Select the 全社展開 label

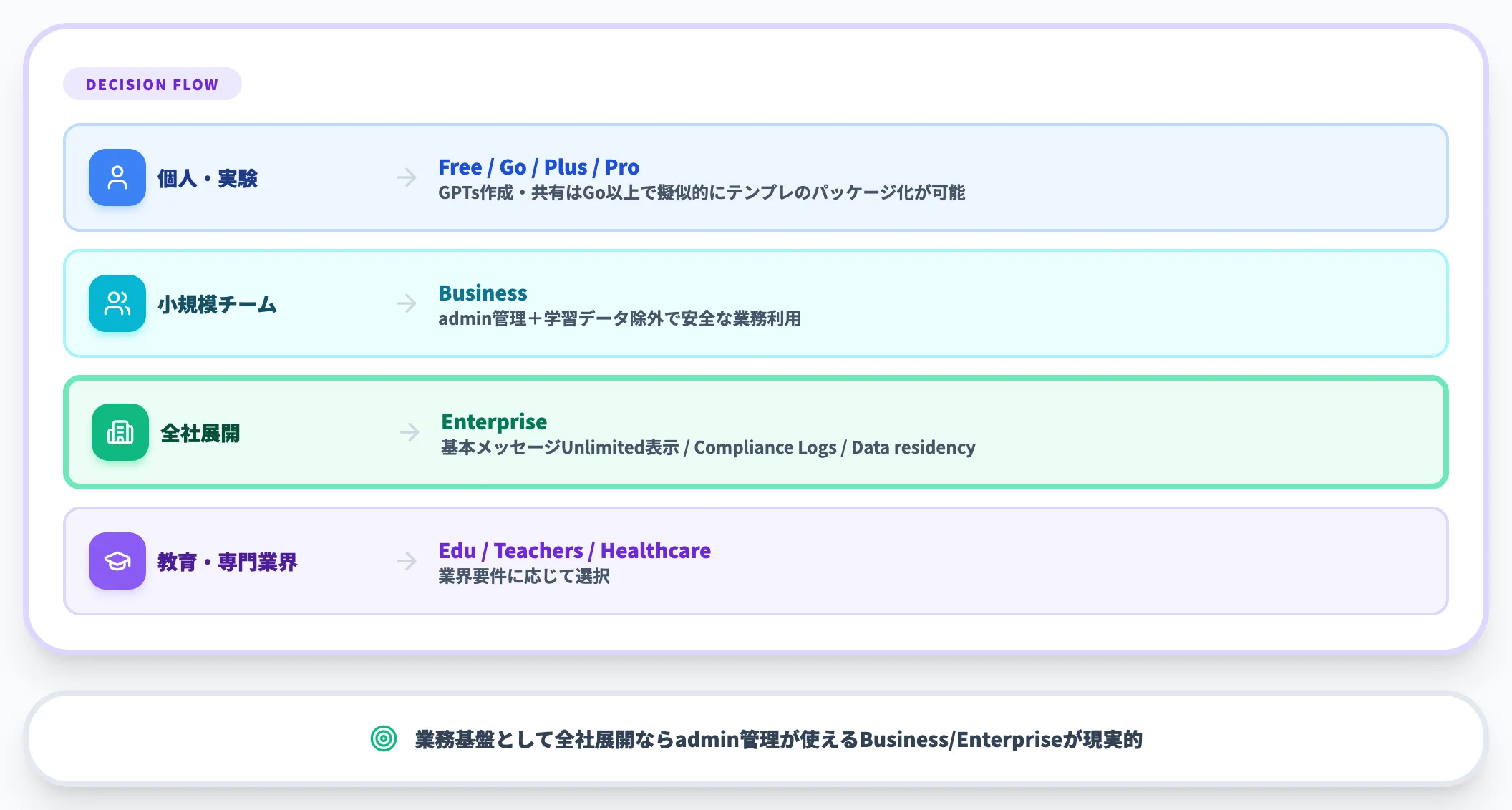[200, 433]
